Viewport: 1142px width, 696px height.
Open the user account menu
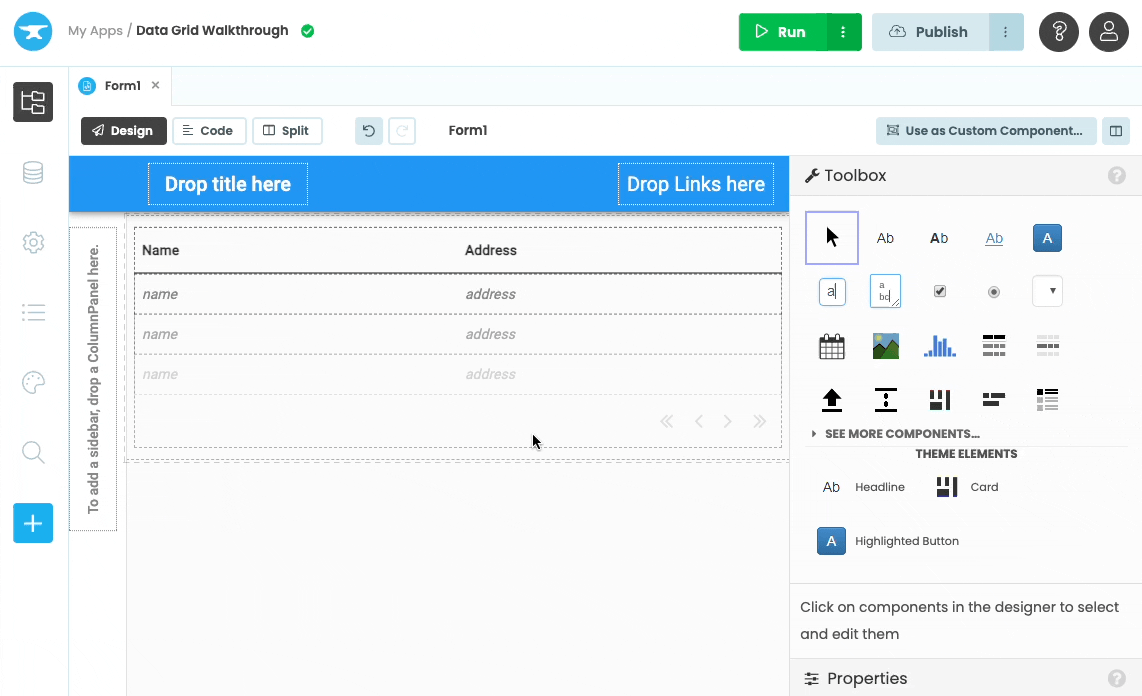pos(1108,32)
